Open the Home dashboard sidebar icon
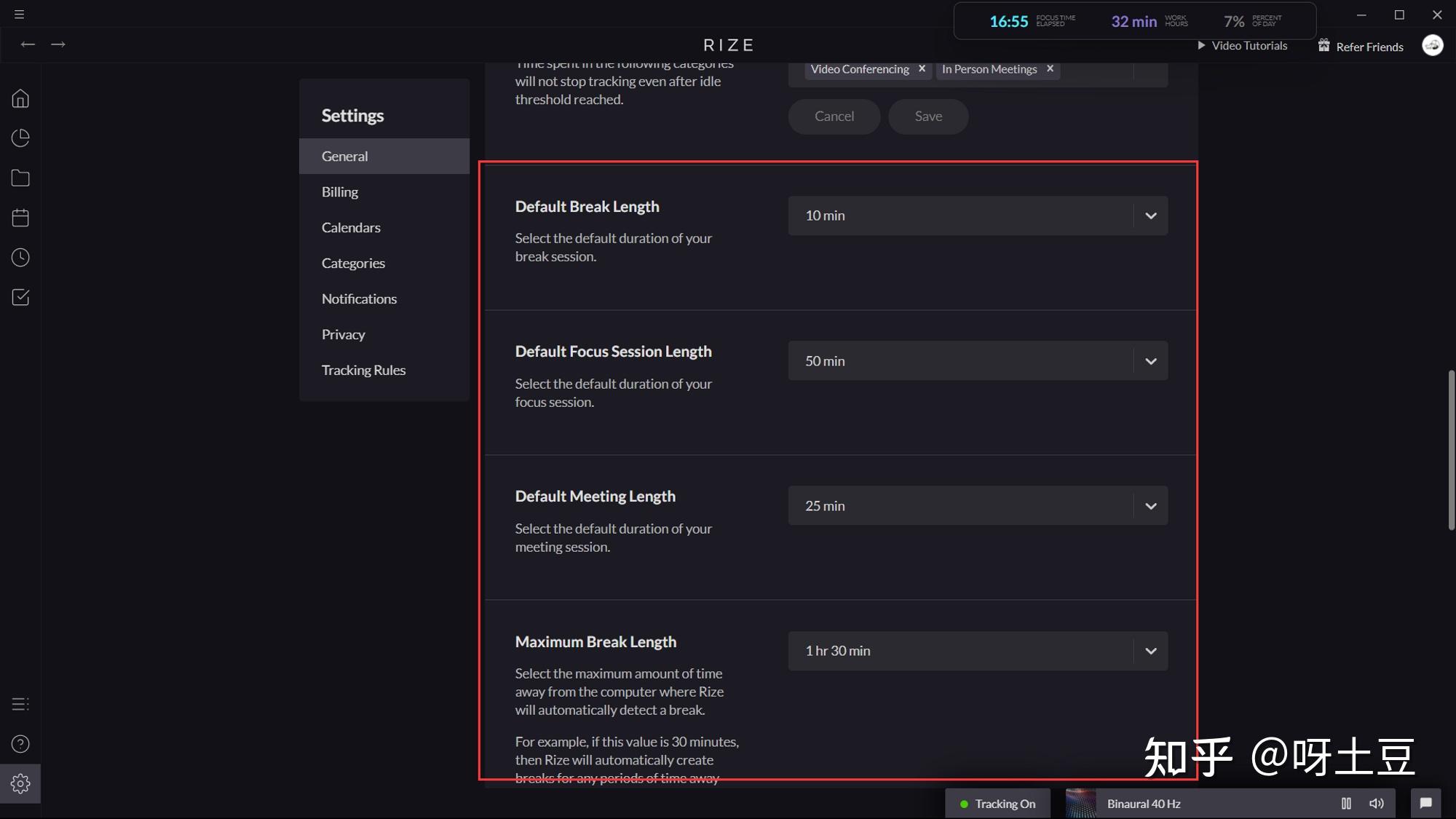Viewport: 1456px width, 819px height. pos(20,98)
